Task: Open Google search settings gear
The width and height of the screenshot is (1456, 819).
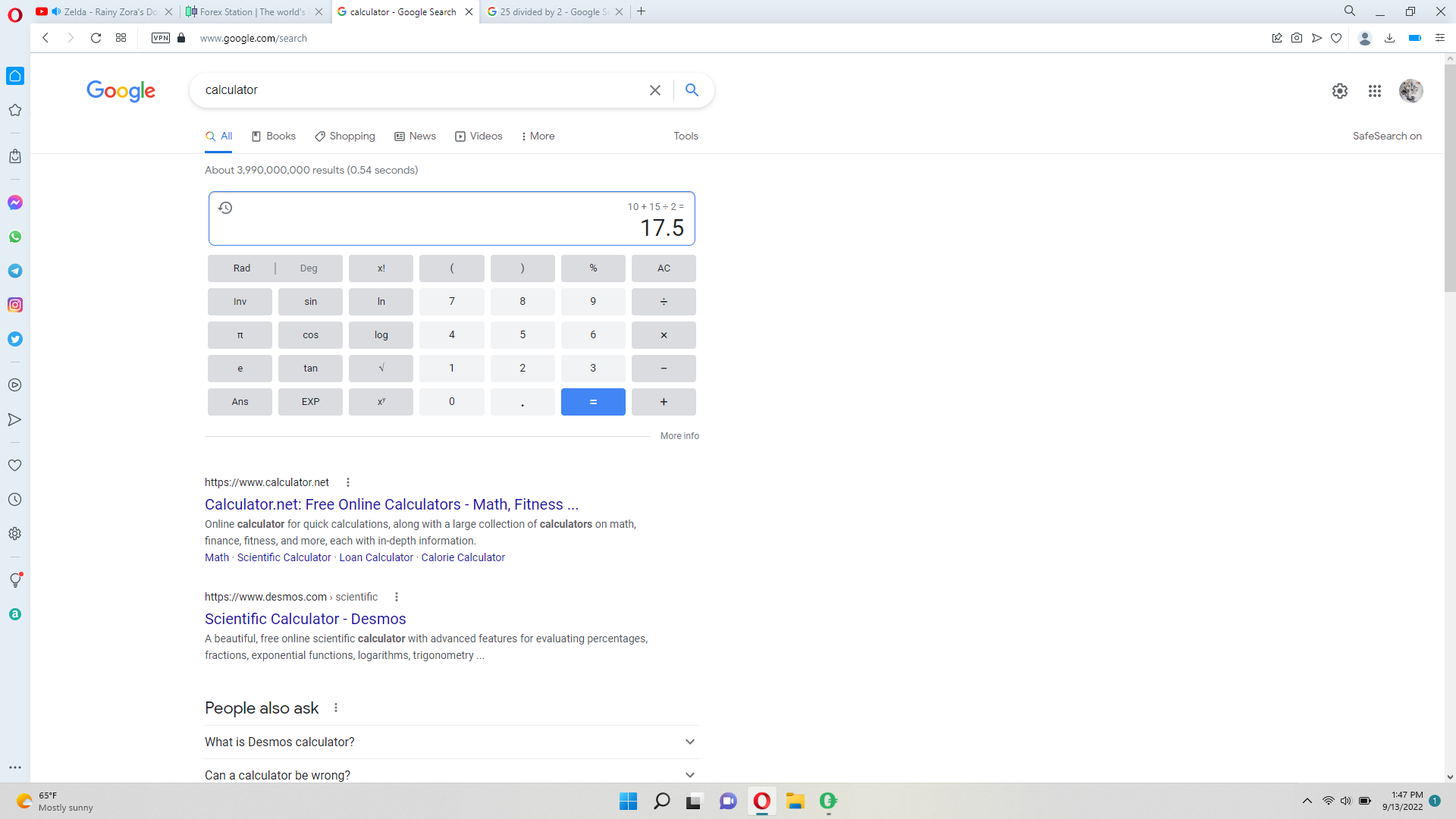Action: pyautogui.click(x=1339, y=91)
